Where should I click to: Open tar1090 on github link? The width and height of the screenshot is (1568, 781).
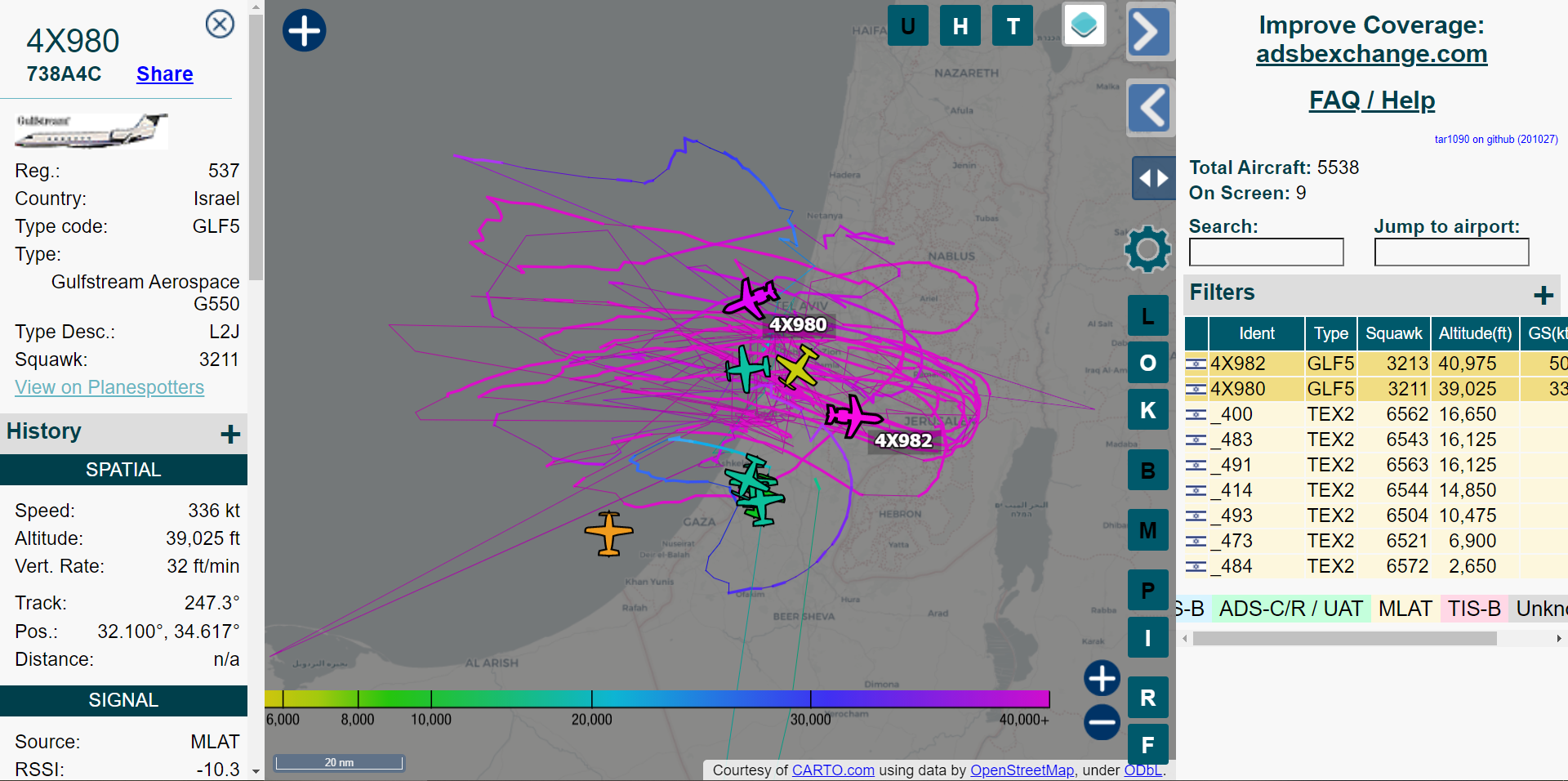point(1496,140)
